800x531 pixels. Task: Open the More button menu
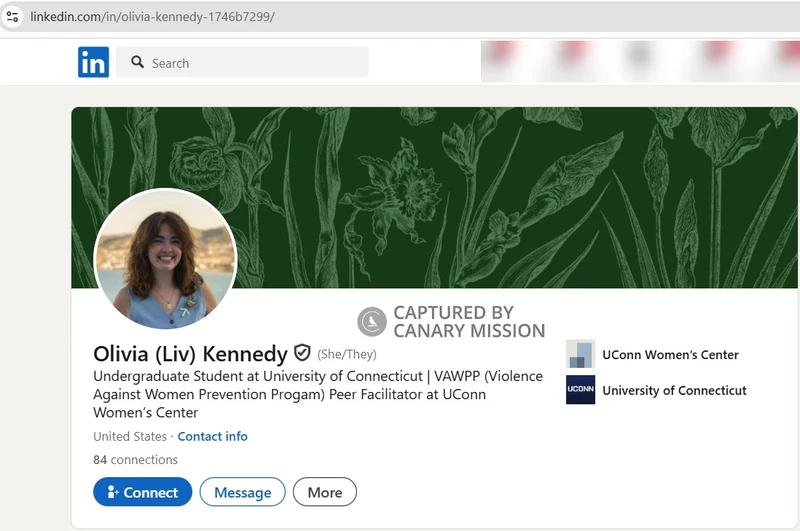pos(324,492)
